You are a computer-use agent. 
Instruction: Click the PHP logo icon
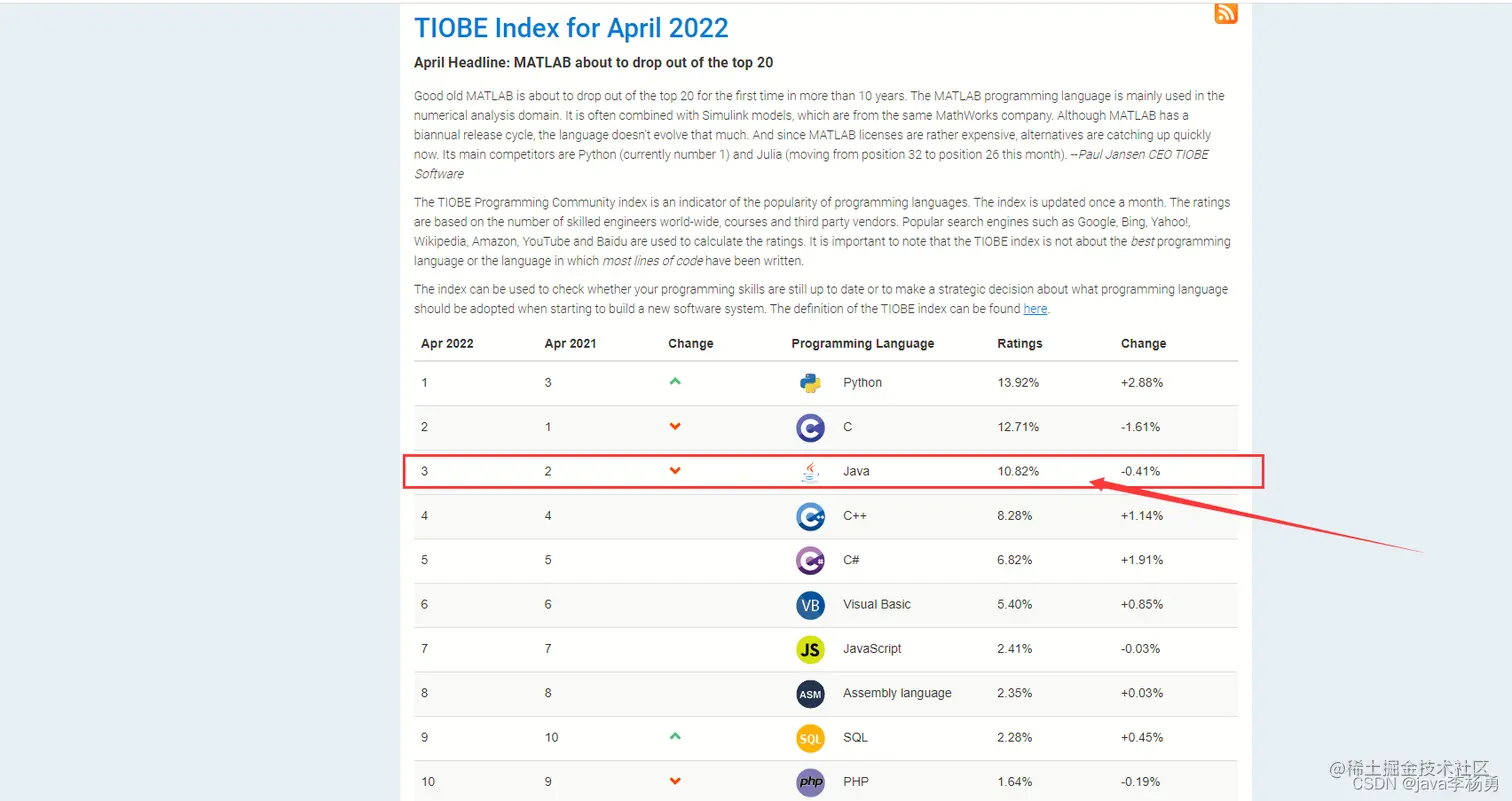pyautogui.click(x=810, y=782)
